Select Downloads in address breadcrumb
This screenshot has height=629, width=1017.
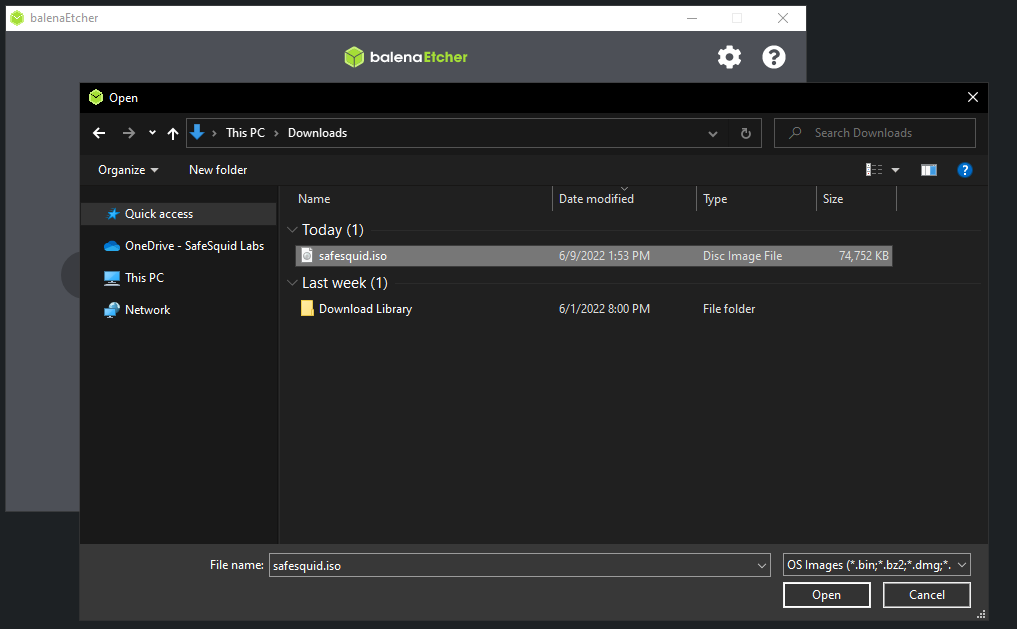(x=317, y=133)
